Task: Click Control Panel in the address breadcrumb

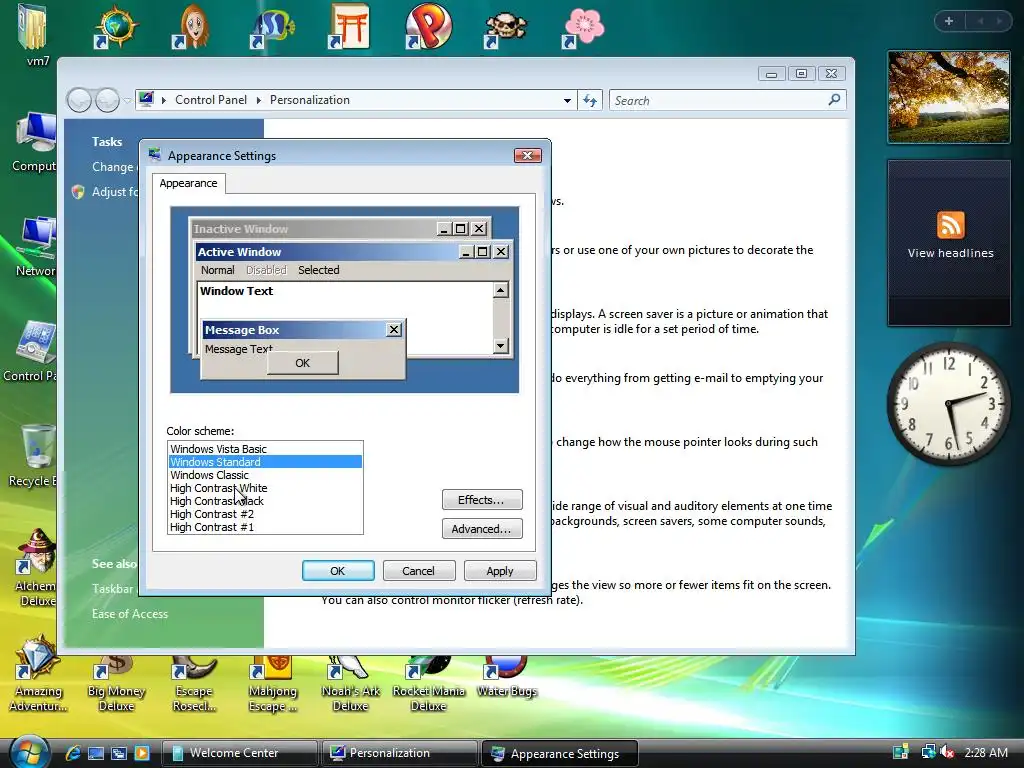Action: (x=211, y=100)
